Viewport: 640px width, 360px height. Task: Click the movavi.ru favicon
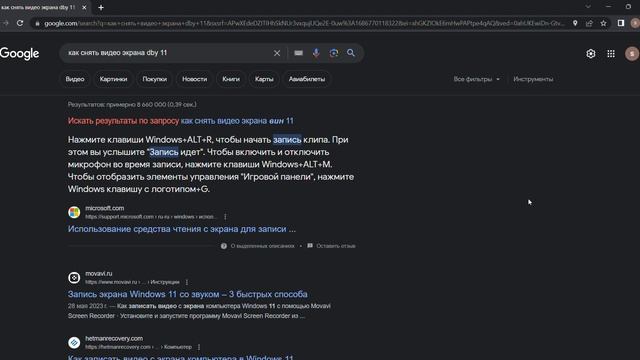click(x=74, y=278)
